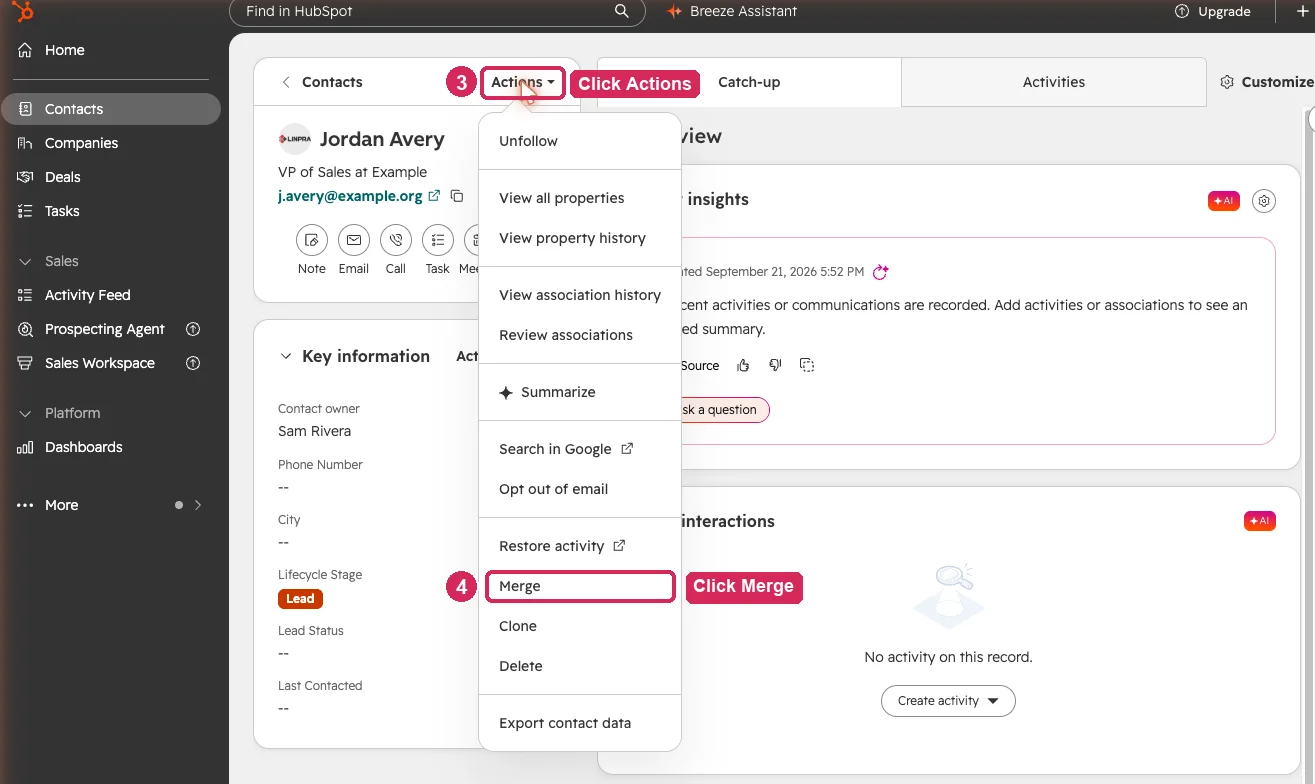Screen dimensions: 1315x784
Task: Click Customize gear button
Action: (1267, 82)
